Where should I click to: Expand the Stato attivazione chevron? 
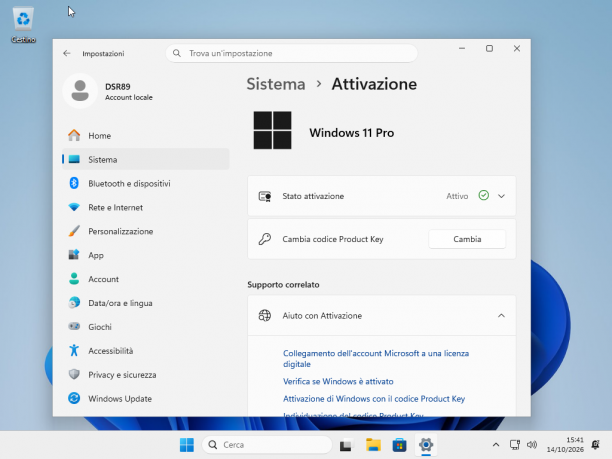501,196
